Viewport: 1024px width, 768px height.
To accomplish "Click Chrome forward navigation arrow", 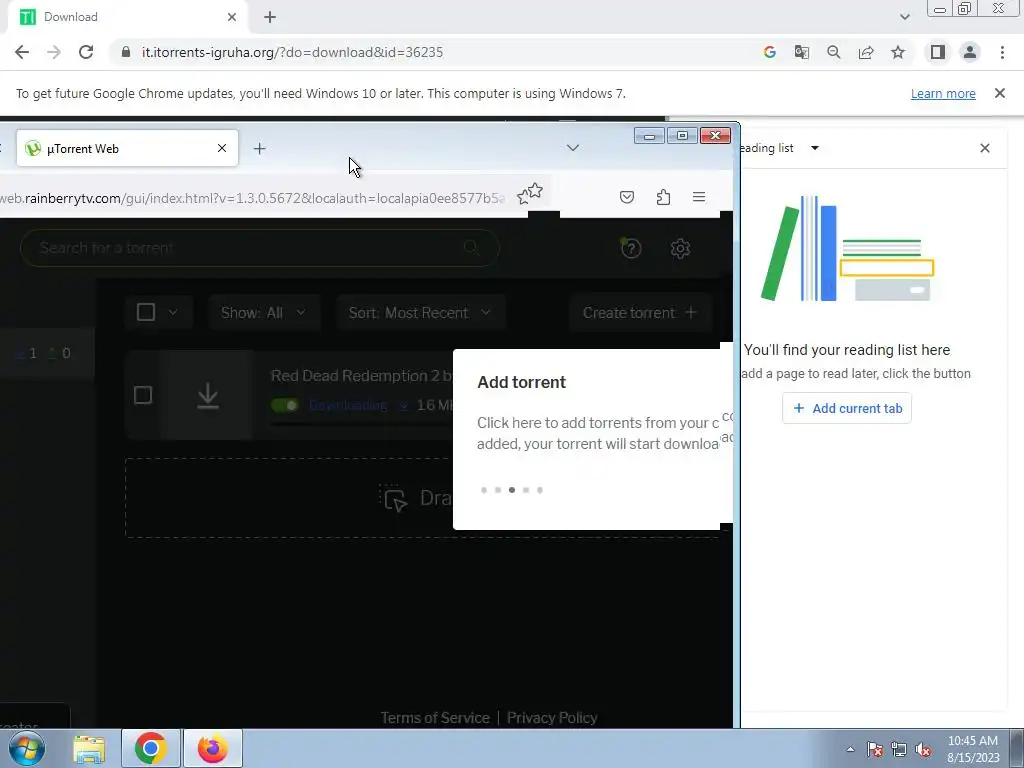I will pyautogui.click(x=54, y=52).
